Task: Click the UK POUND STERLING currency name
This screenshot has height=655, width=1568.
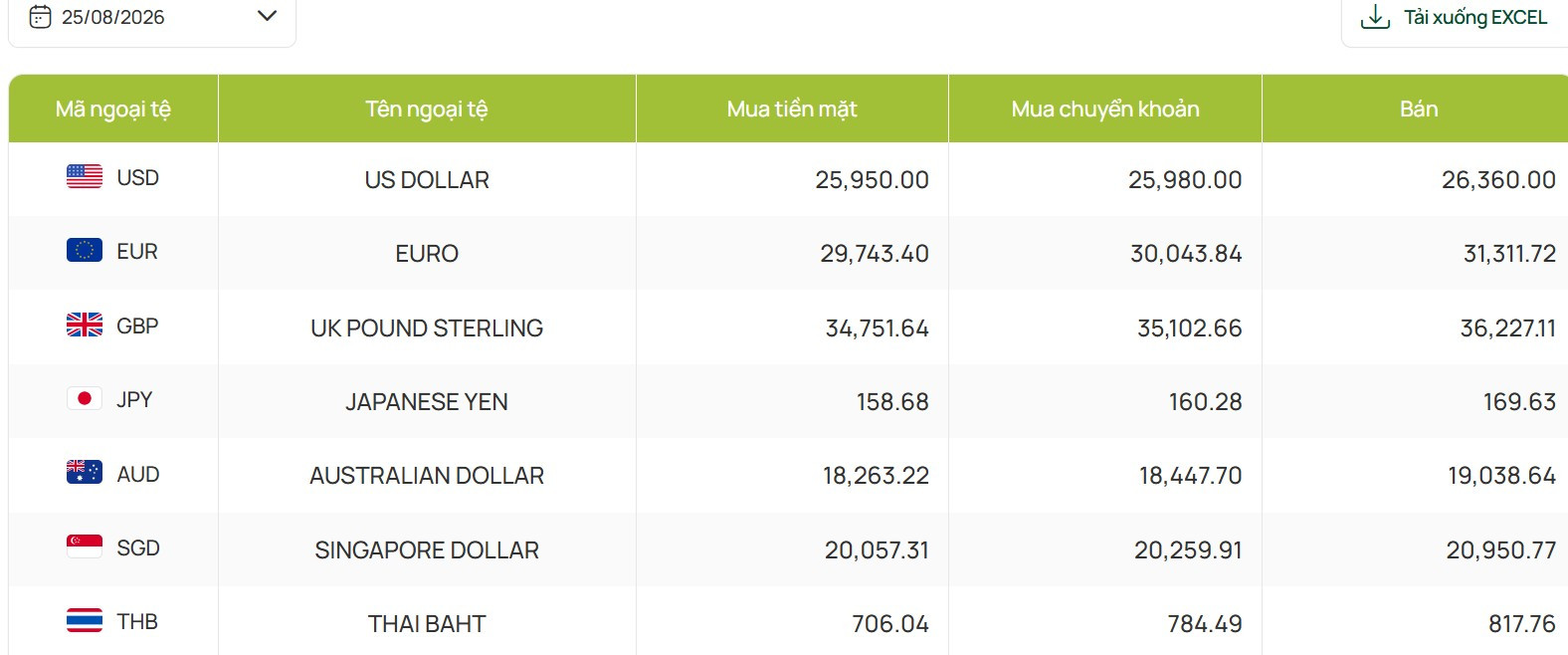Action: (x=427, y=328)
